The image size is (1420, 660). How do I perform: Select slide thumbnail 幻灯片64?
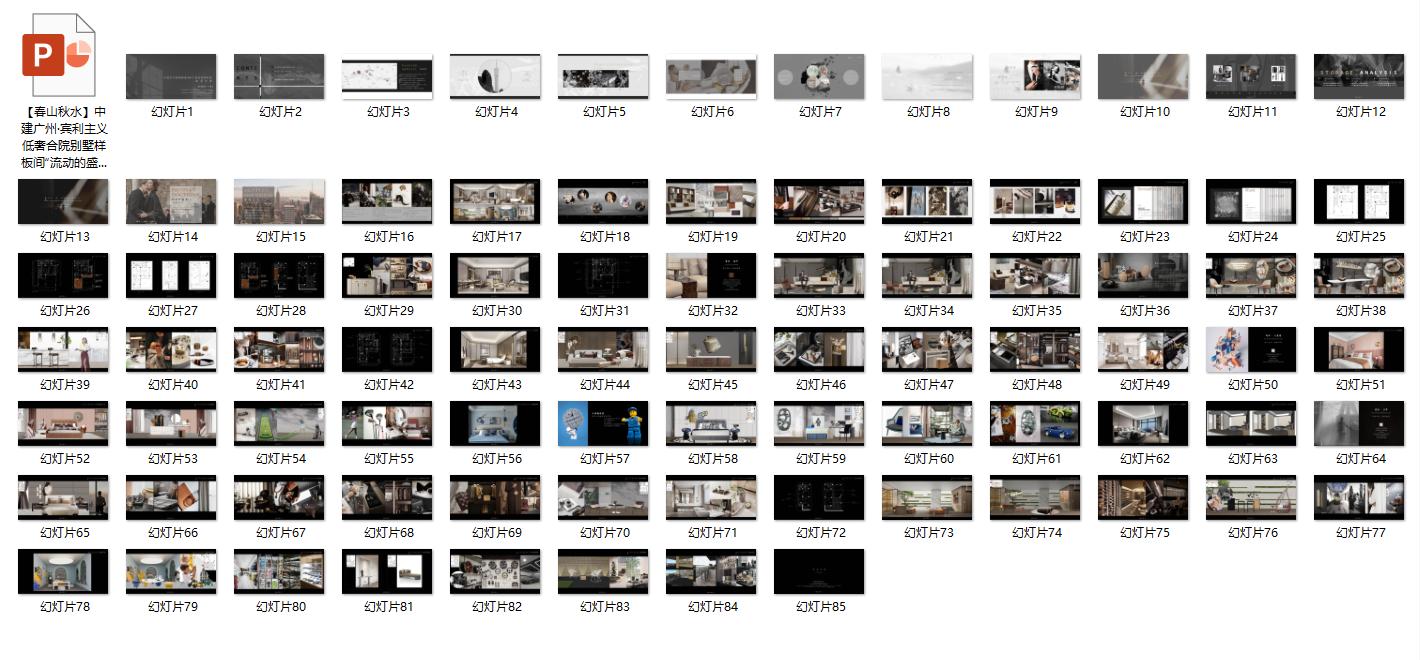[x=1359, y=424]
